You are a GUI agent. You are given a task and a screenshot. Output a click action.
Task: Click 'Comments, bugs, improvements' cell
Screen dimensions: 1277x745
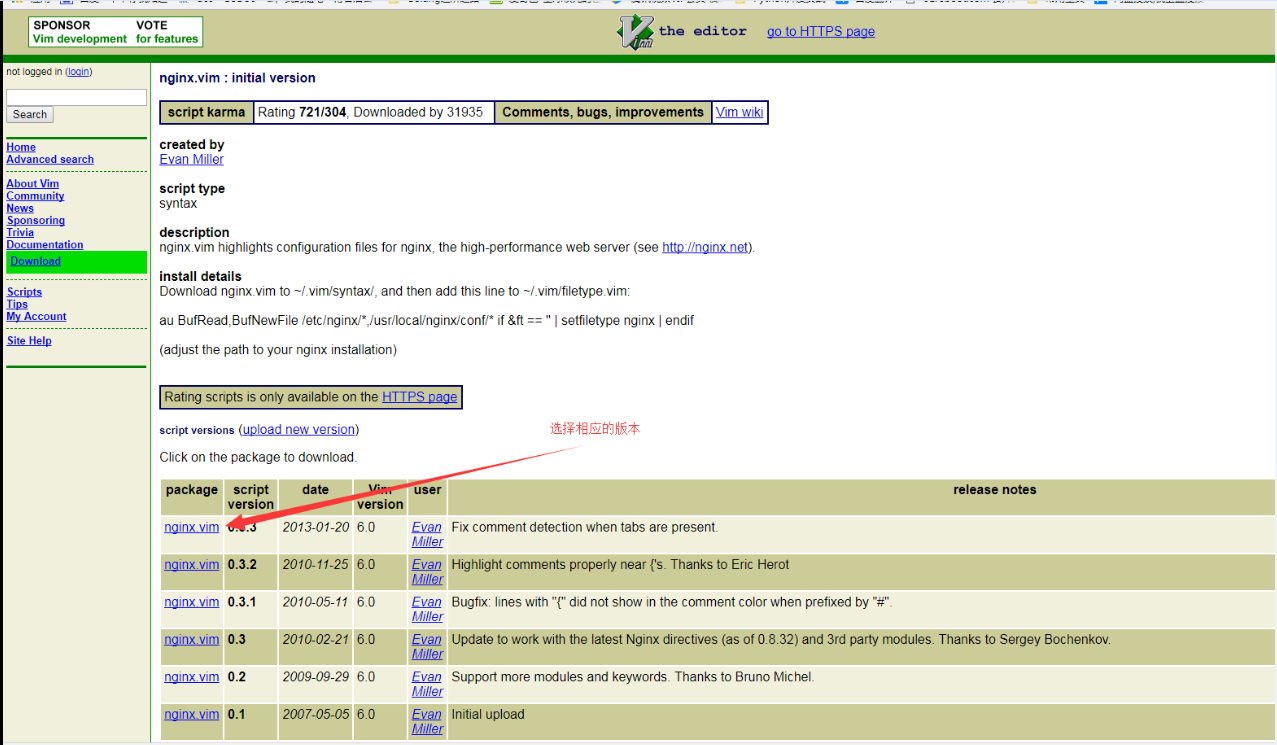click(603, 112)
